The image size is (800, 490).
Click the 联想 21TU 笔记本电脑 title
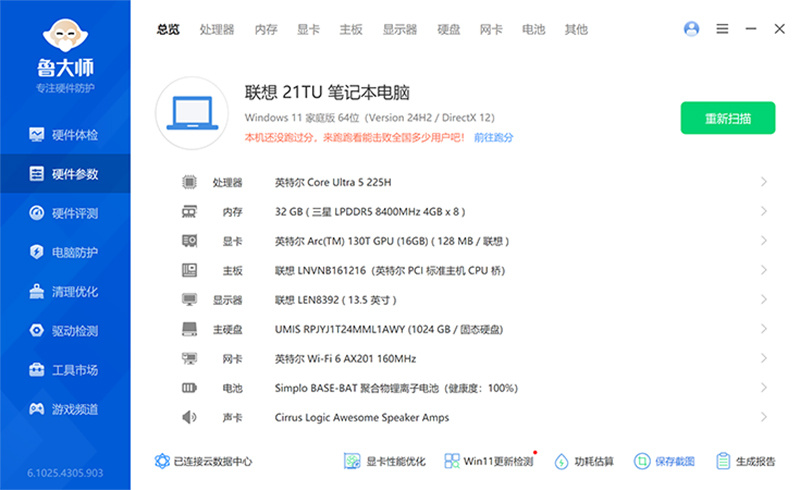pyautogui.click(x=327, y=92)
